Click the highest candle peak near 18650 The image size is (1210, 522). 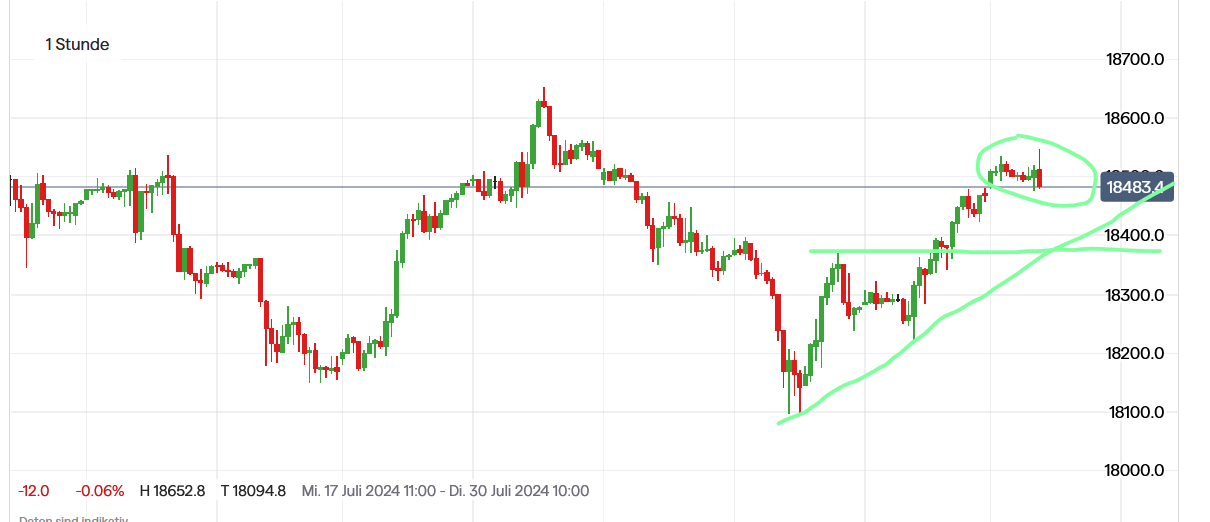[544, 92]
